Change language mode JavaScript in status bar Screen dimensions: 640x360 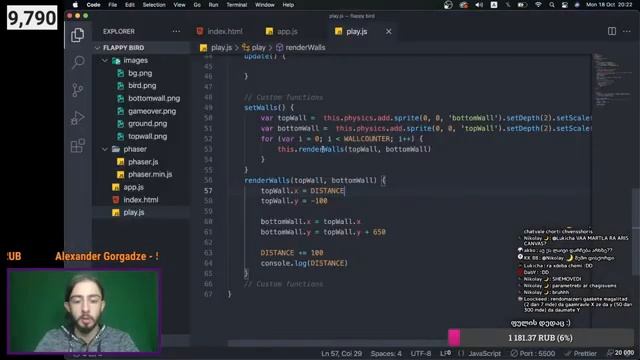click(x=484, y=353)
